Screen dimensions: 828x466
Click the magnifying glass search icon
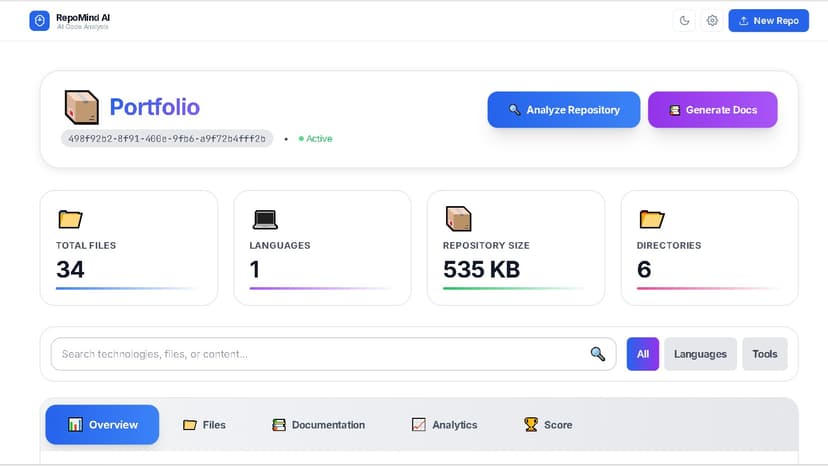tap(597, 353)
